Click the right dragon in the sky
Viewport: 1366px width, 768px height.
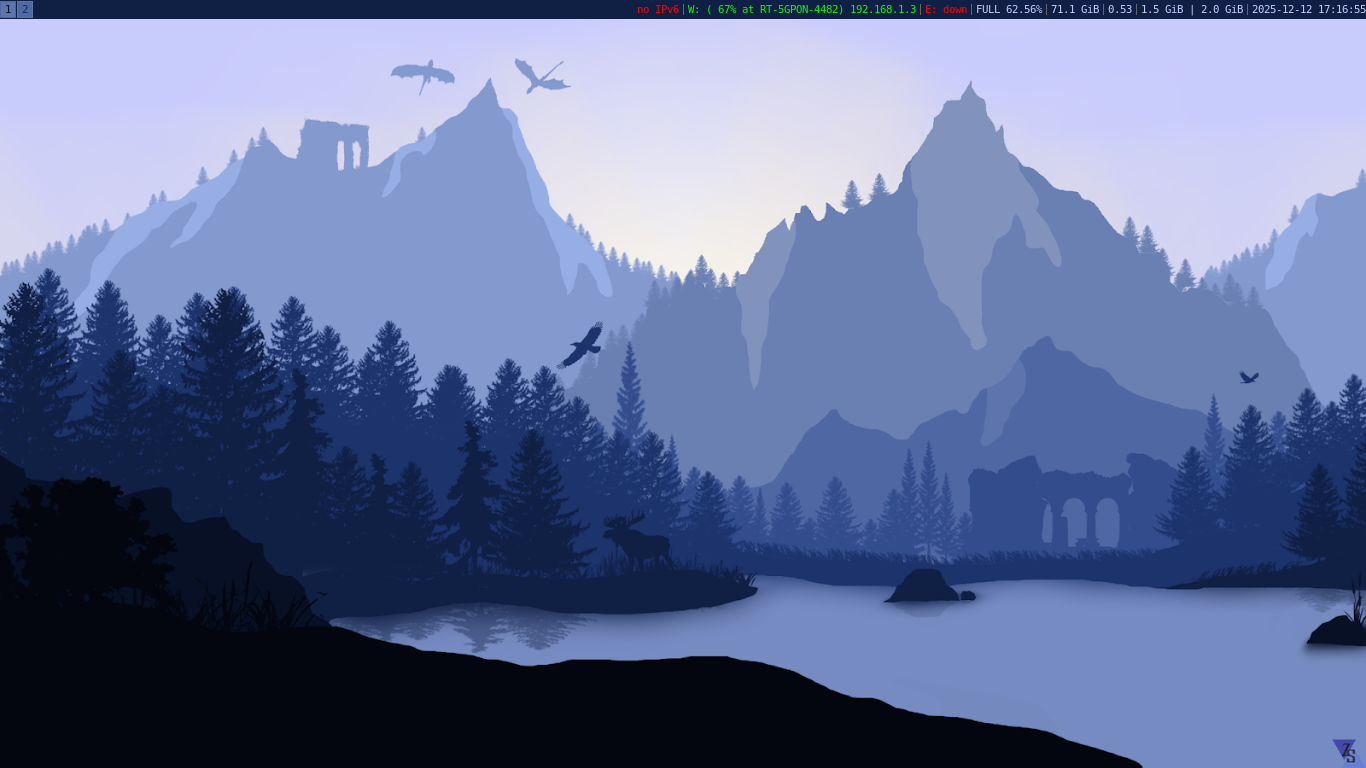tap(540, 77)
